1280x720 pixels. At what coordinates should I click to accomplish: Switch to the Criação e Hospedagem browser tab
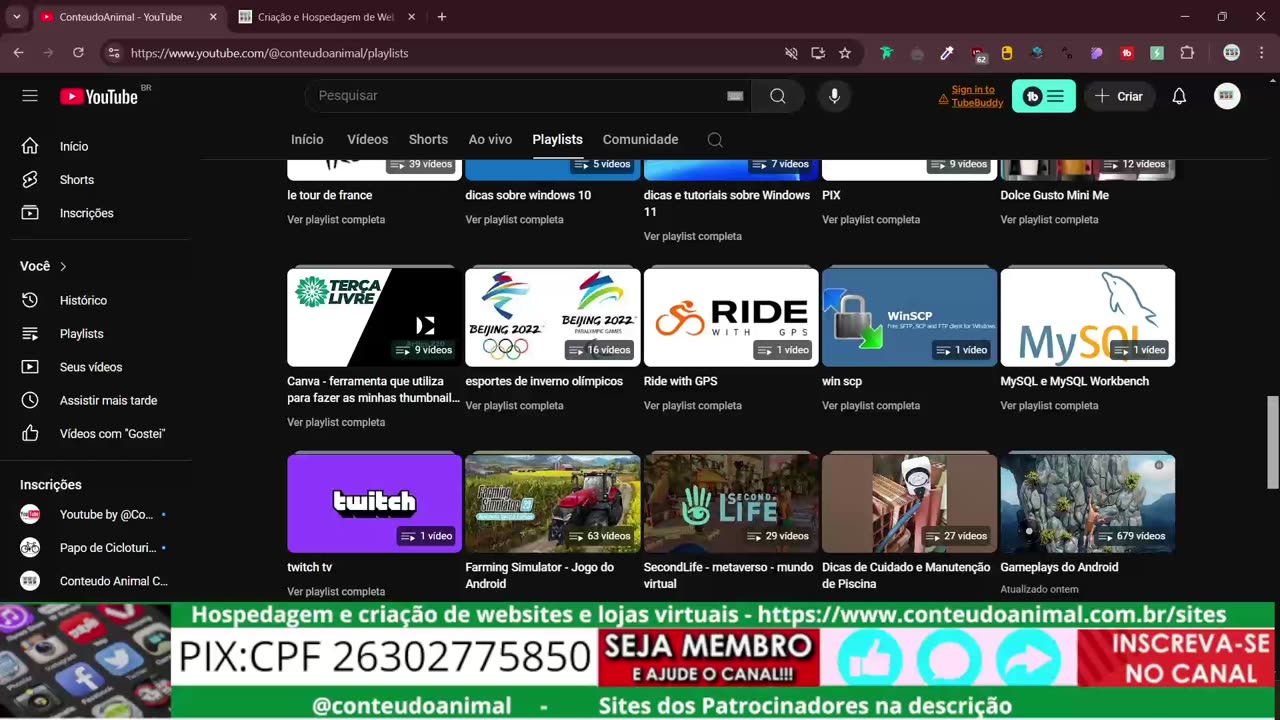pyautogui.click(x=327, y=17)
